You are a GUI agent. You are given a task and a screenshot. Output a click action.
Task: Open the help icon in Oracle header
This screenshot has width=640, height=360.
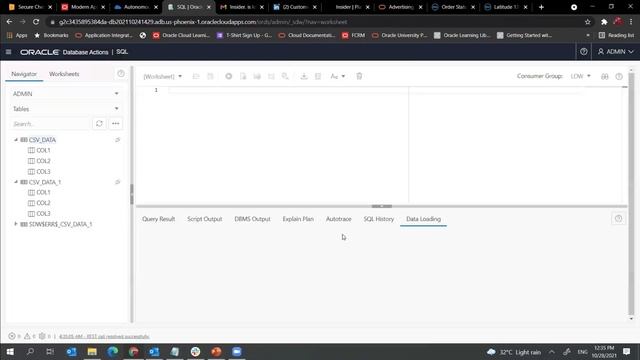(x=584, y=52)
